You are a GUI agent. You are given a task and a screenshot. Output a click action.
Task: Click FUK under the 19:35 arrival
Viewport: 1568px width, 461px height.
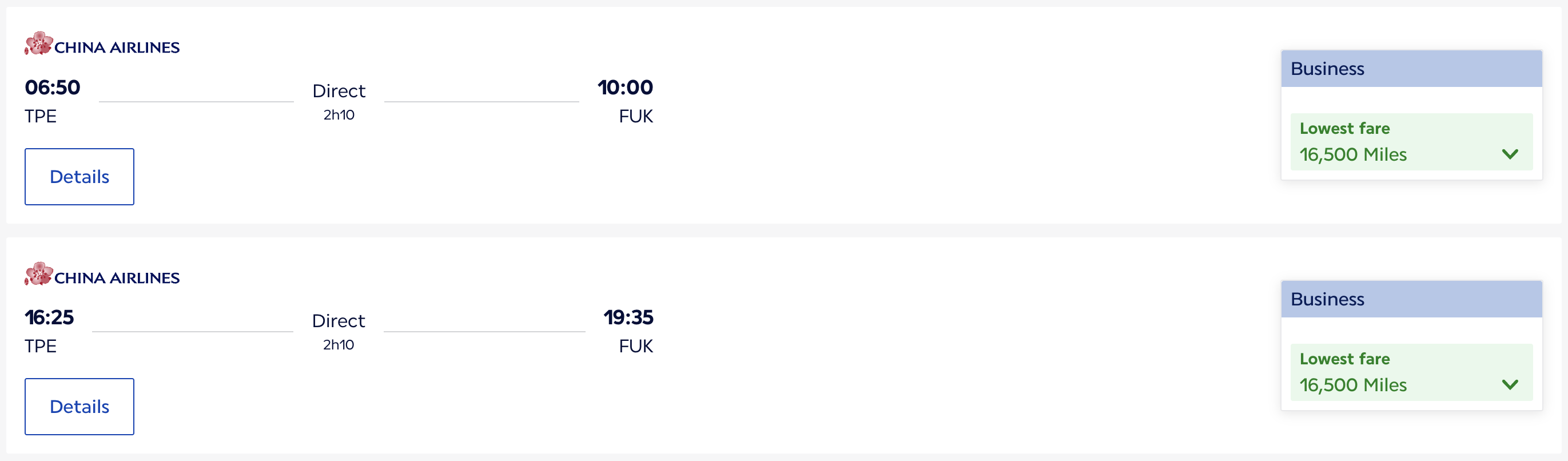click(x=635, y=347)
